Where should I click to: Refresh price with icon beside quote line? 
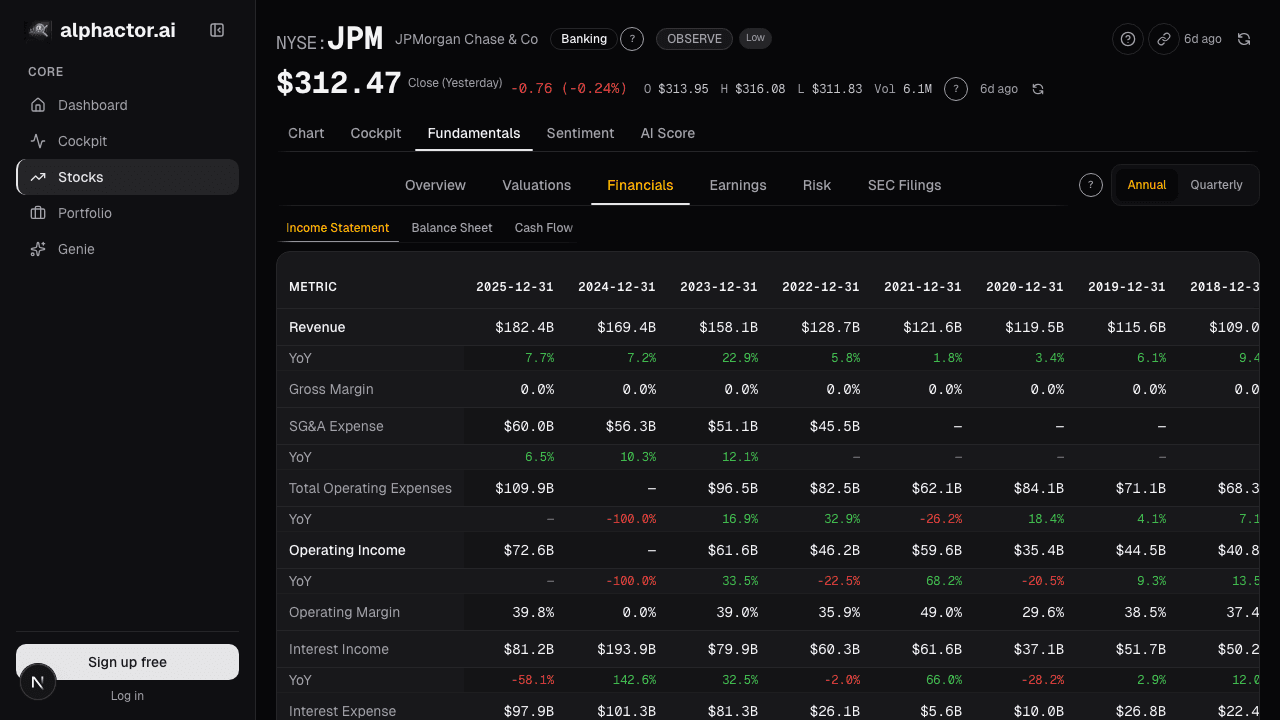point(1038,89)
